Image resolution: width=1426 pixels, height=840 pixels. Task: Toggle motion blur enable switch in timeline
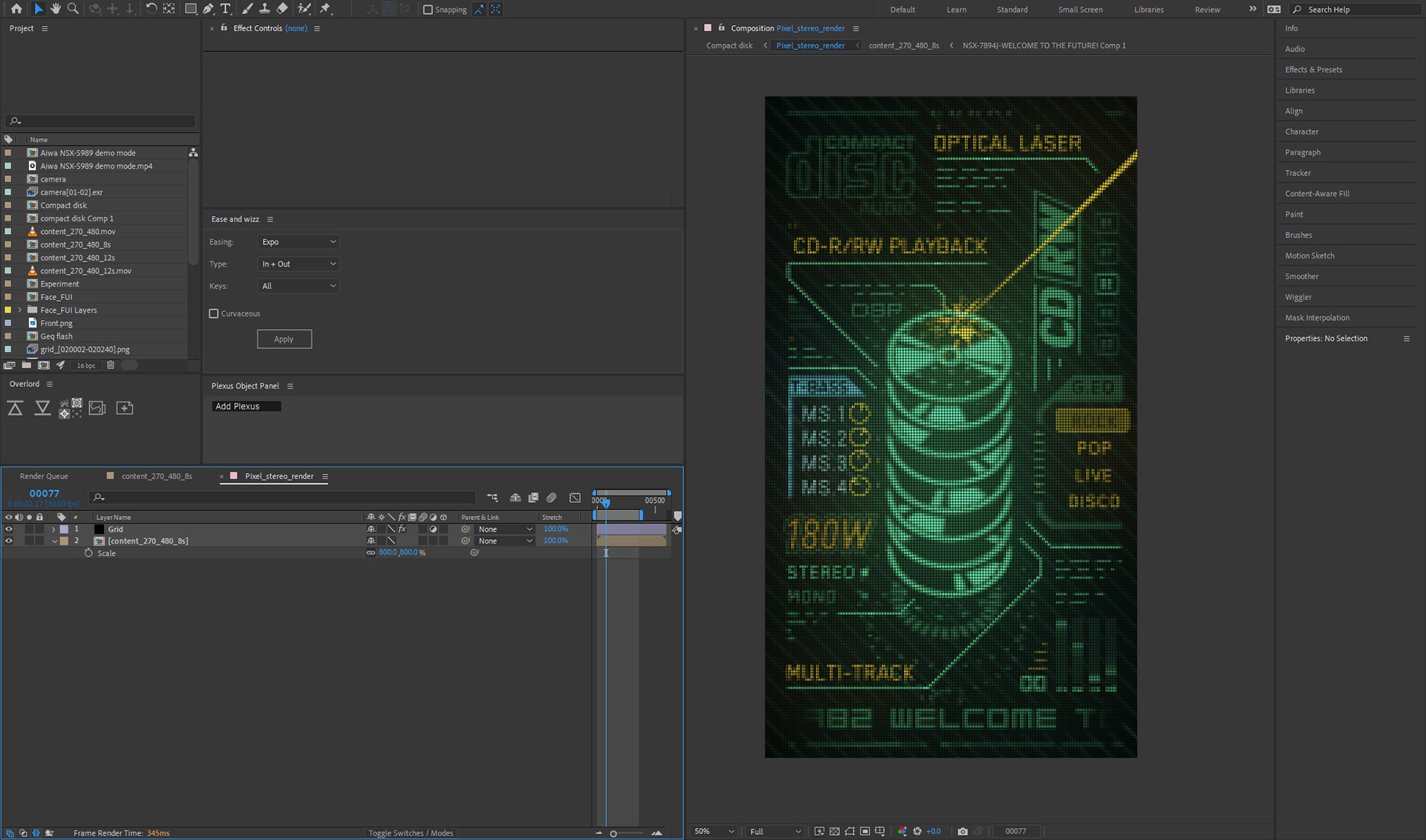coord(551,498)
